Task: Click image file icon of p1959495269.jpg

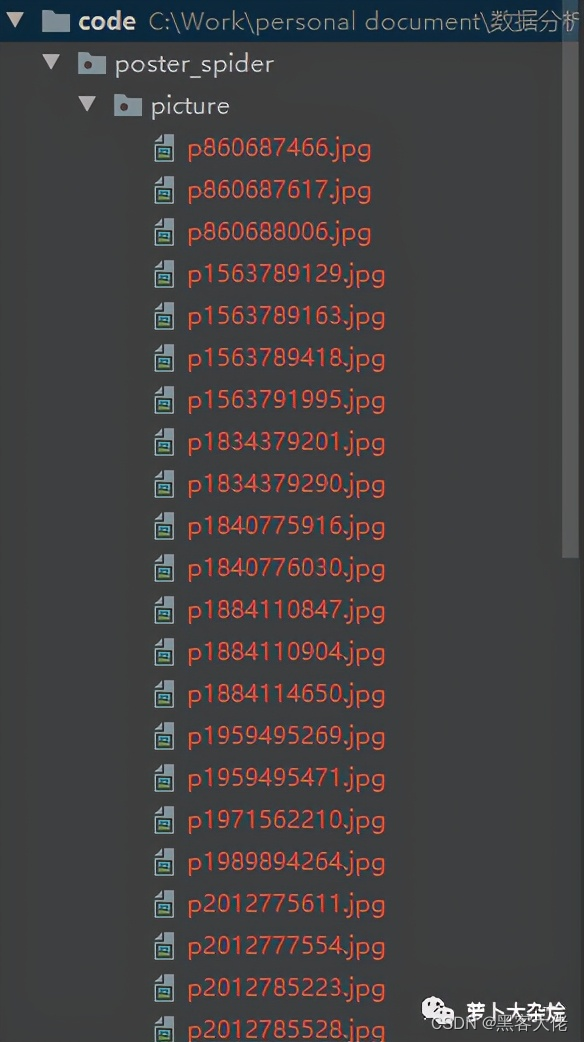Action: (164, 736)
